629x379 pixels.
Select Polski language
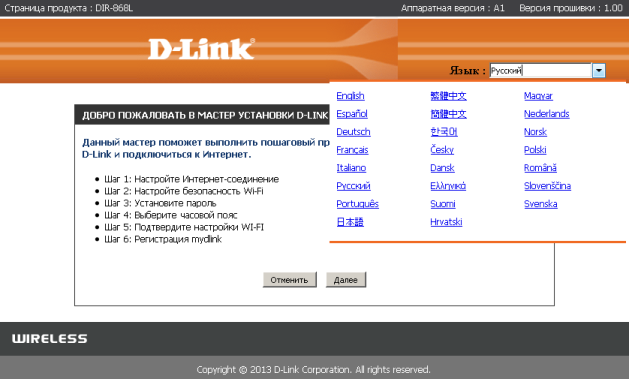click(x=535, y=150)
